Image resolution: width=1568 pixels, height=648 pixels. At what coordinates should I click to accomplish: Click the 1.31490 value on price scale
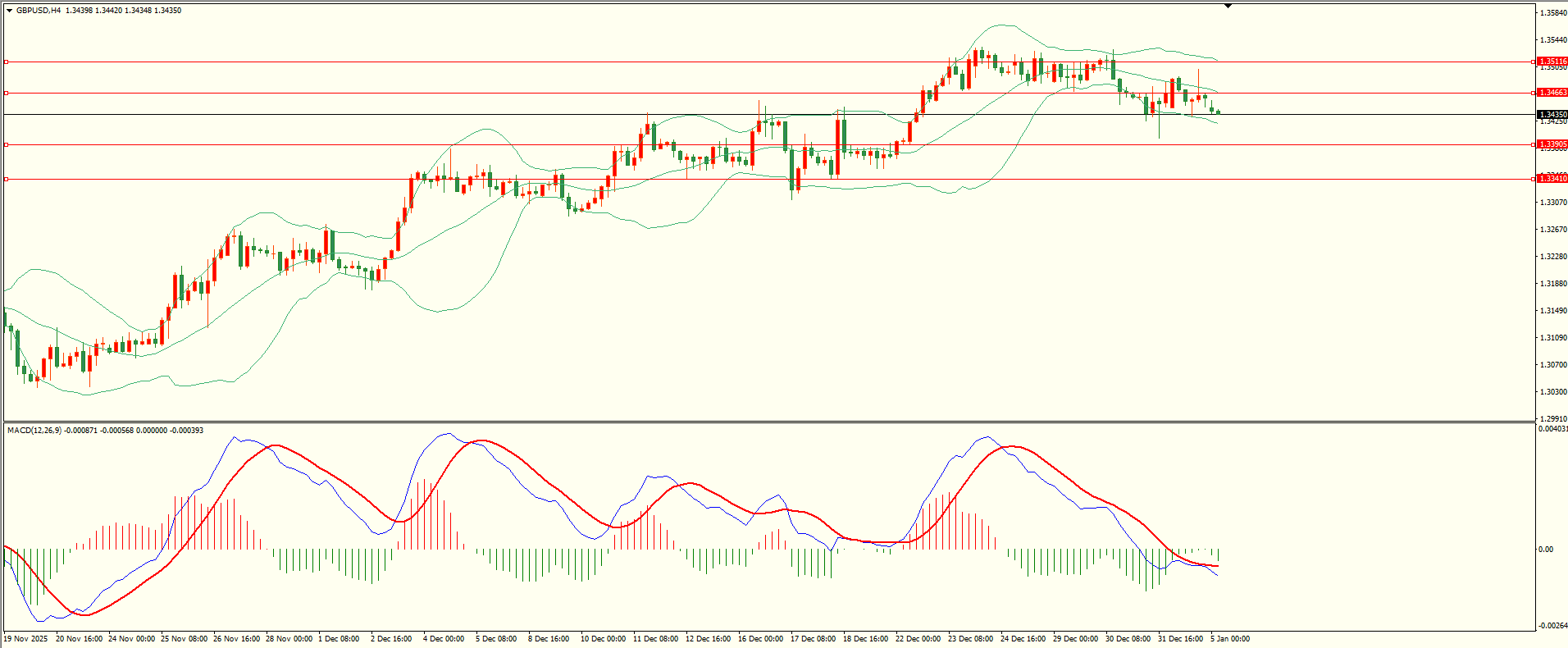tap(1553, 311)
